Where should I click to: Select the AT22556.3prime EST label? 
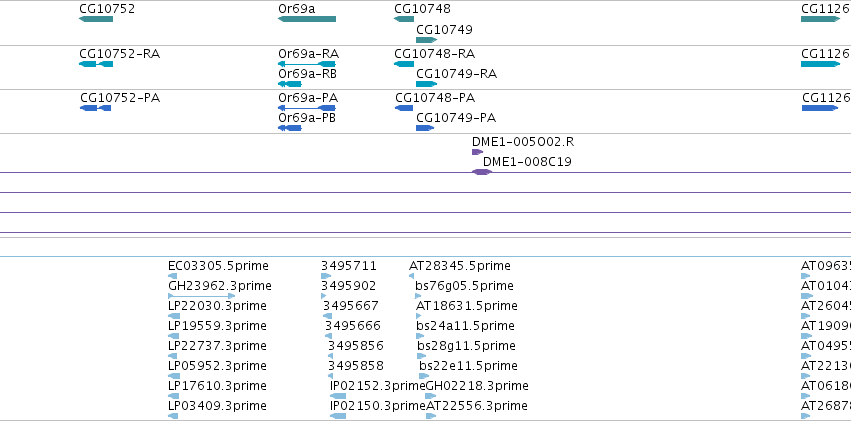(477, 406)
